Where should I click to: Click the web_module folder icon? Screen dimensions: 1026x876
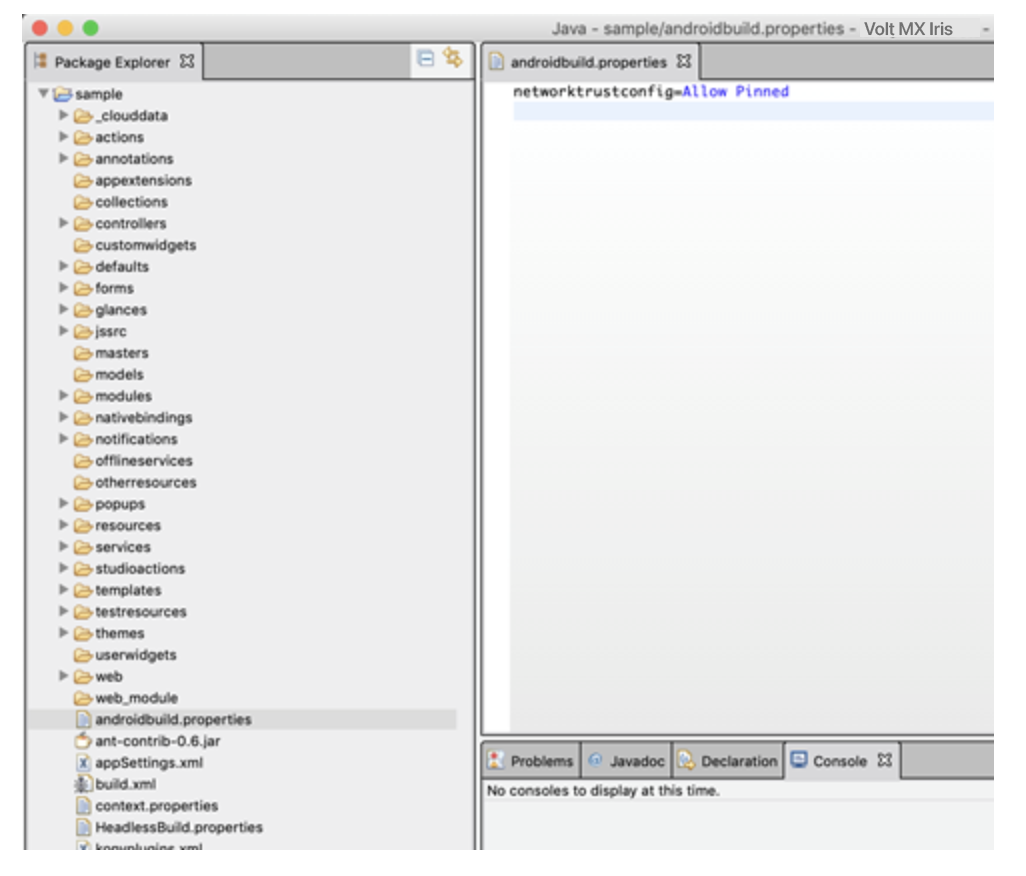pyautogui.click(x=83, y=699)
